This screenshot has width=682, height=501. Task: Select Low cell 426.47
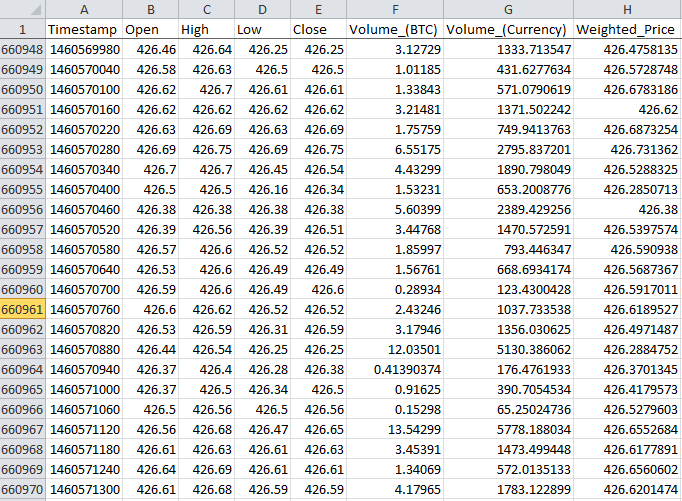click(x=262, y=430)
